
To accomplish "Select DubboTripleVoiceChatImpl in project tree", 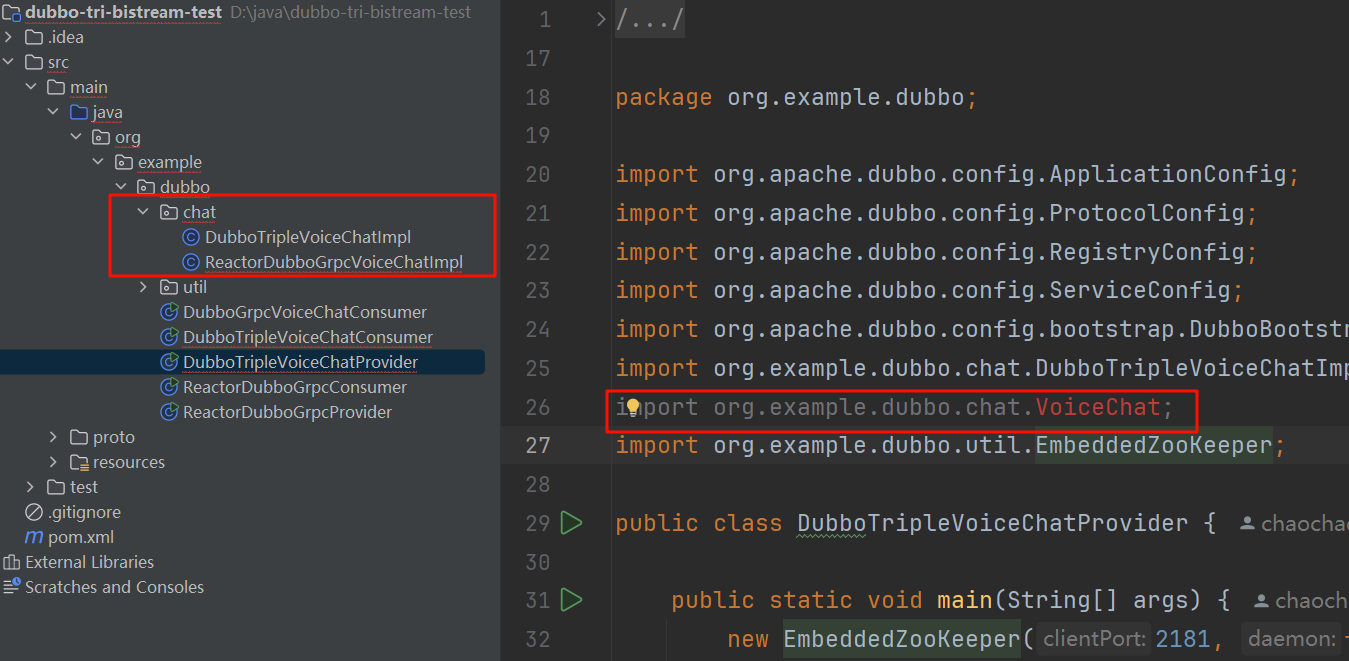I will pyautogui.click(x=308, y=238).
